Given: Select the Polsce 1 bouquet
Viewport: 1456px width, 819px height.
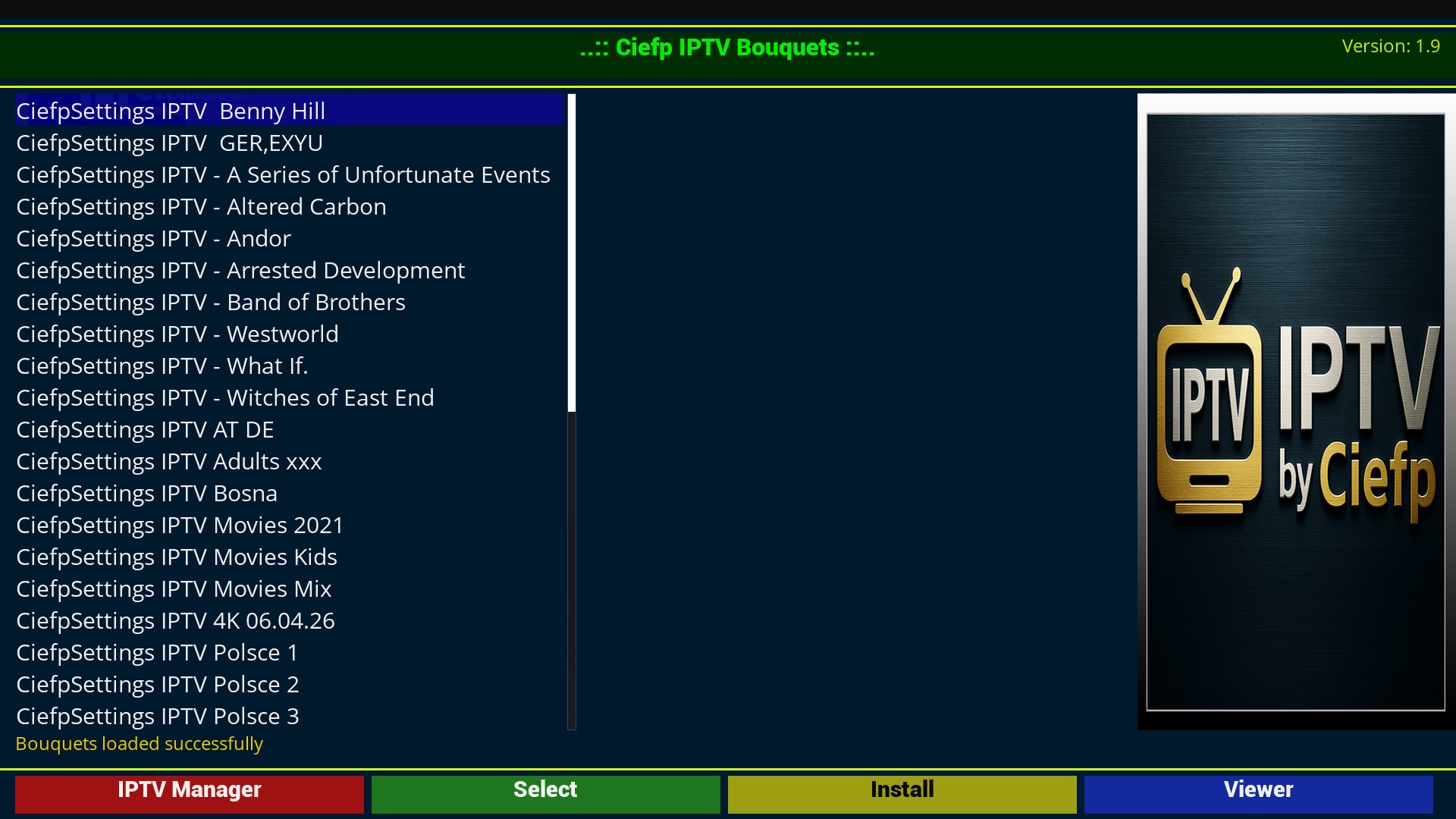Looking at the screenshot, I should 289,652.
